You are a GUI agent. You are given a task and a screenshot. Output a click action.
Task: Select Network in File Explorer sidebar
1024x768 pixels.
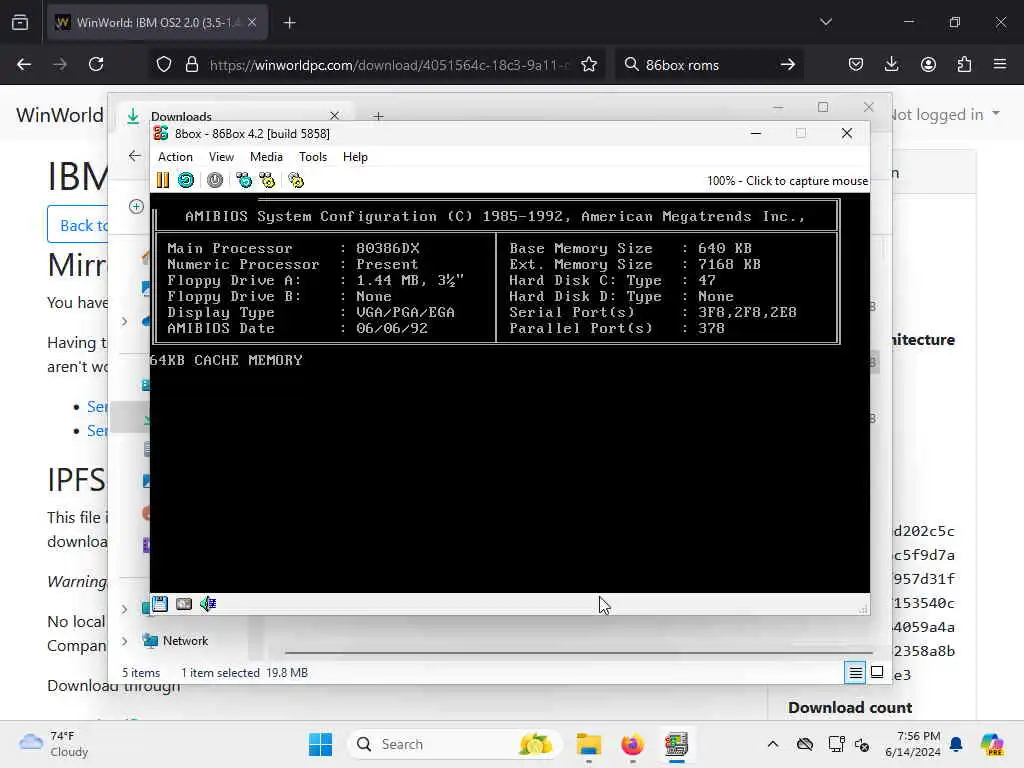click(185, 641)
